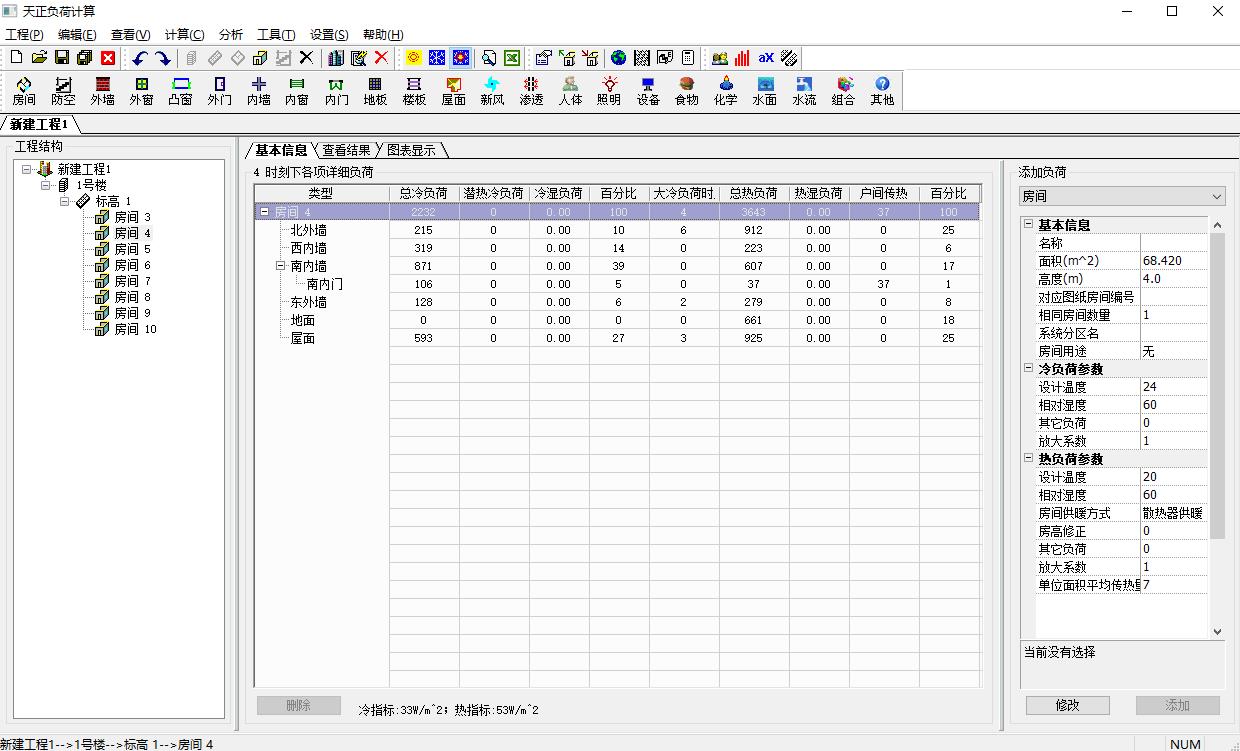Collapse the 1号楼 tree node

[46, 185]
